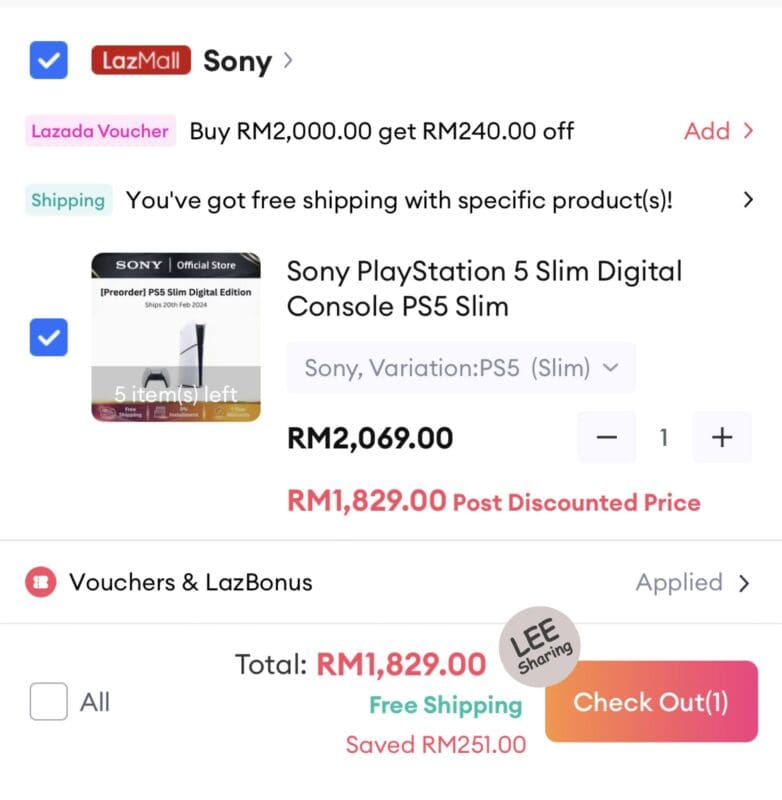Open the Sony PlayStation 5 Slim title
Viewport: 782px width, 800px height.
(x=485, y=289)
